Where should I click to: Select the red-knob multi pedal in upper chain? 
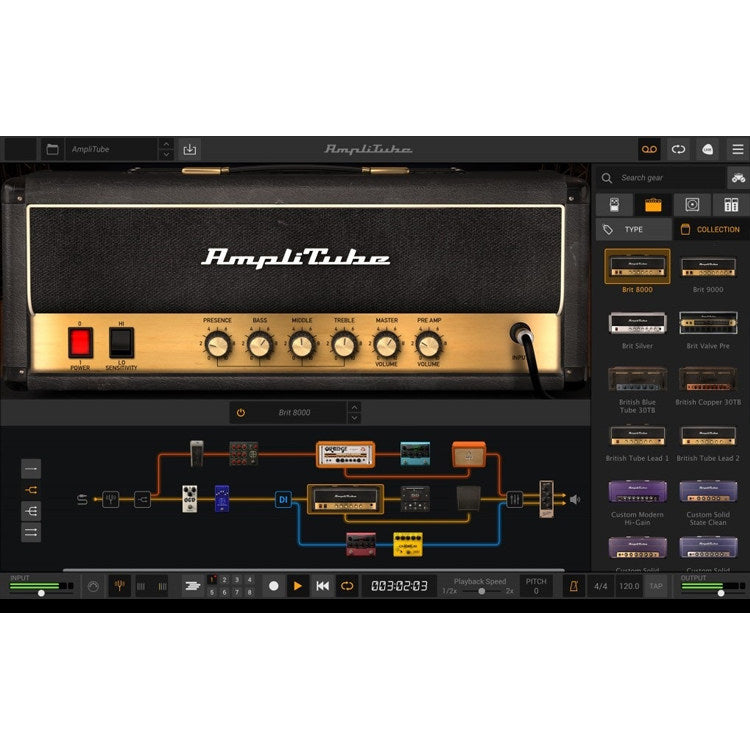[x=244, y=453]
